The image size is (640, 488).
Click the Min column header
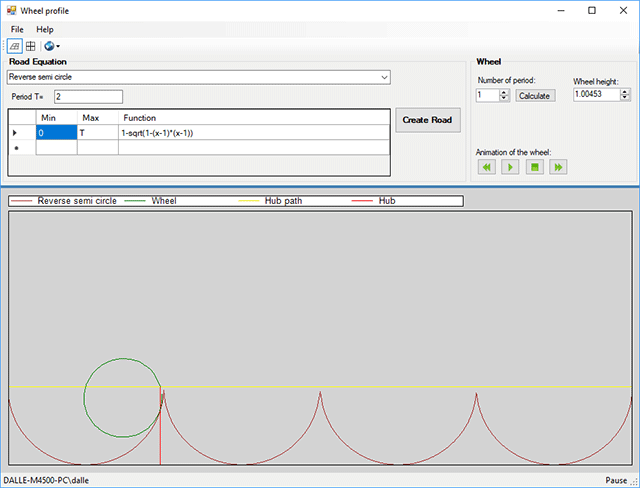click(56, 118)
